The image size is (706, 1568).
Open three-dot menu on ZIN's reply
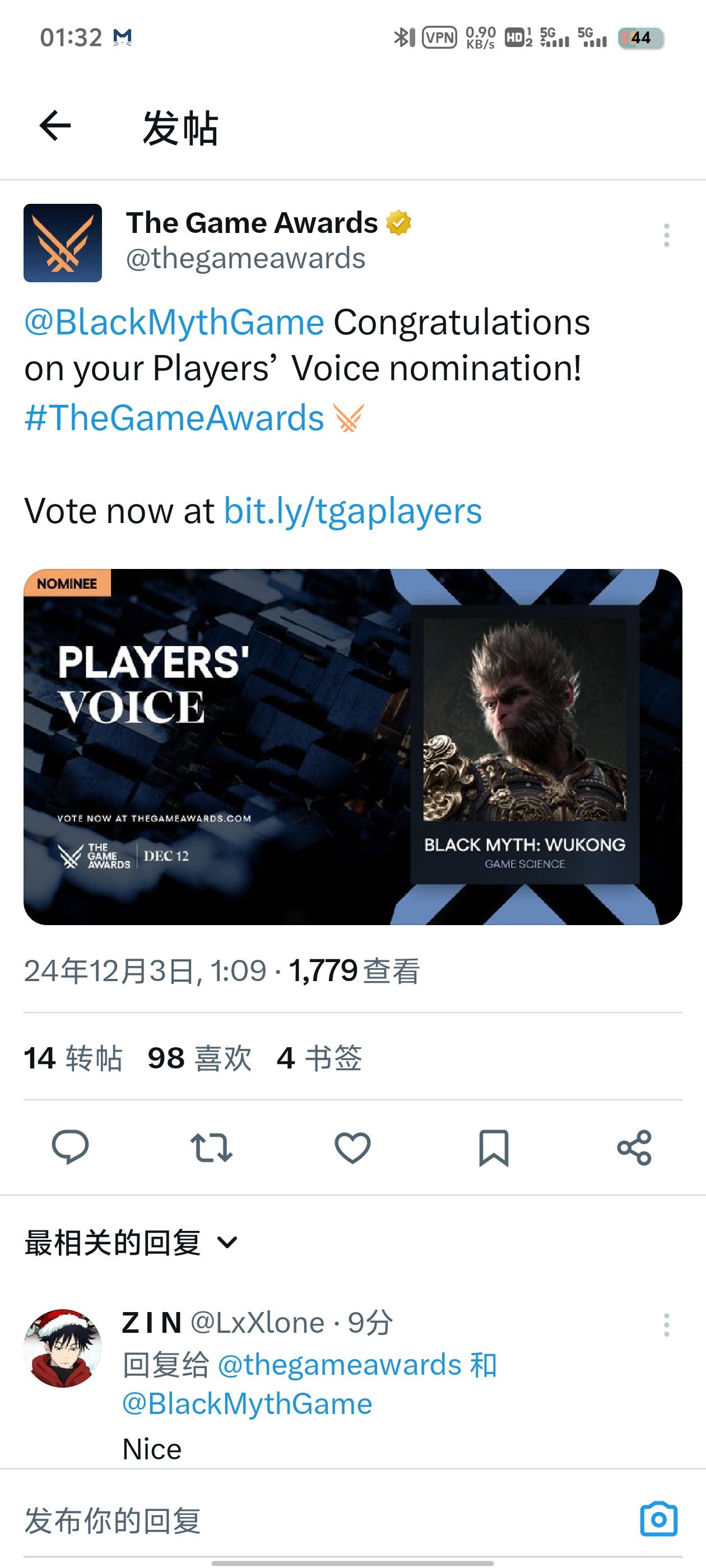click(666, 1324)
